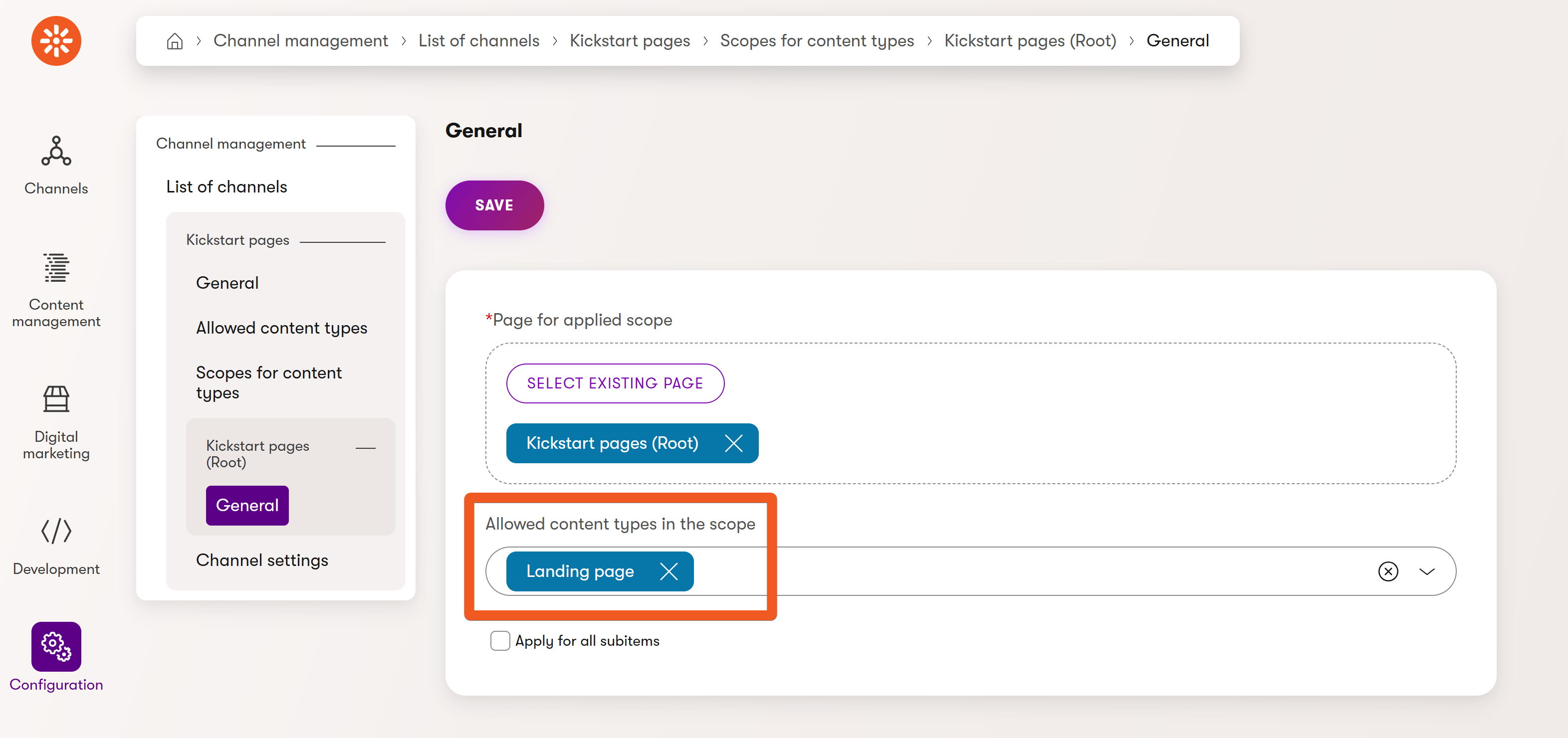Expand the allowed content types dropdown
Image resolution: width=1568 pixels, height=738 pixels.
pos(1427,571)
